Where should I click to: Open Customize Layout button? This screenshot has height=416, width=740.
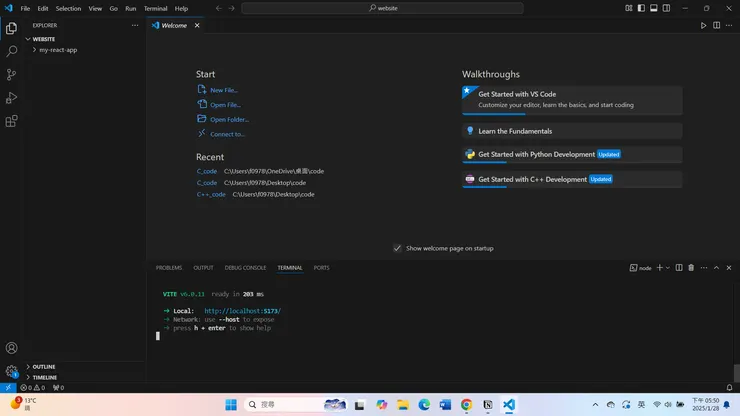tap(629, 8)
